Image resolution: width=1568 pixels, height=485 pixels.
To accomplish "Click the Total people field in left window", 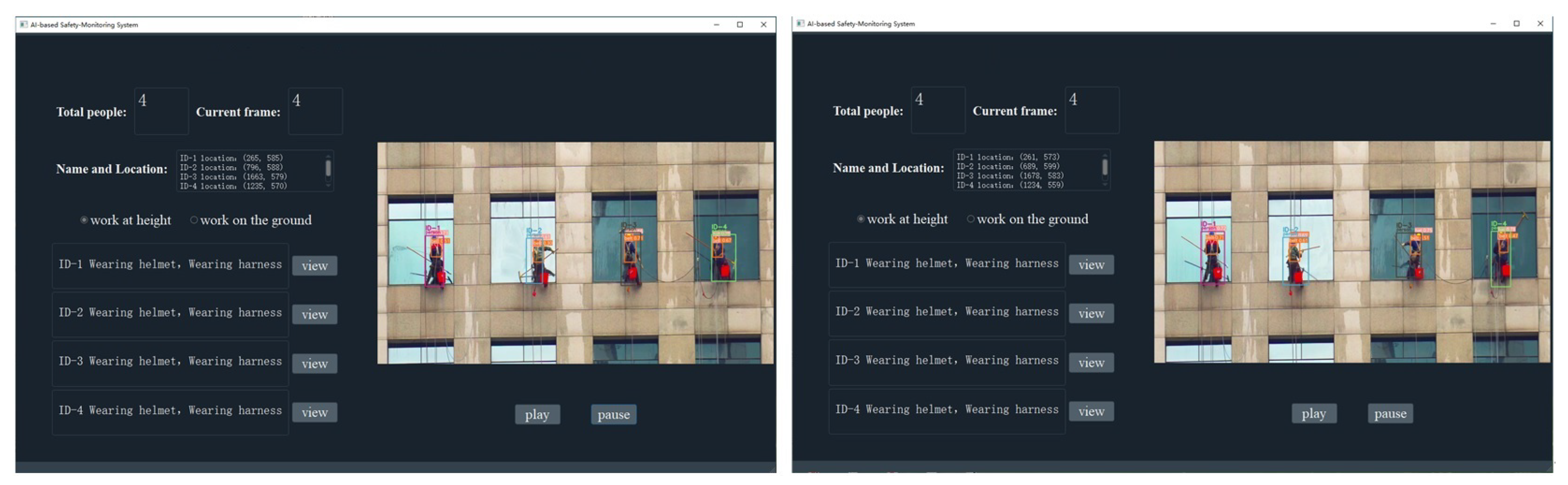I will [161, 111].
